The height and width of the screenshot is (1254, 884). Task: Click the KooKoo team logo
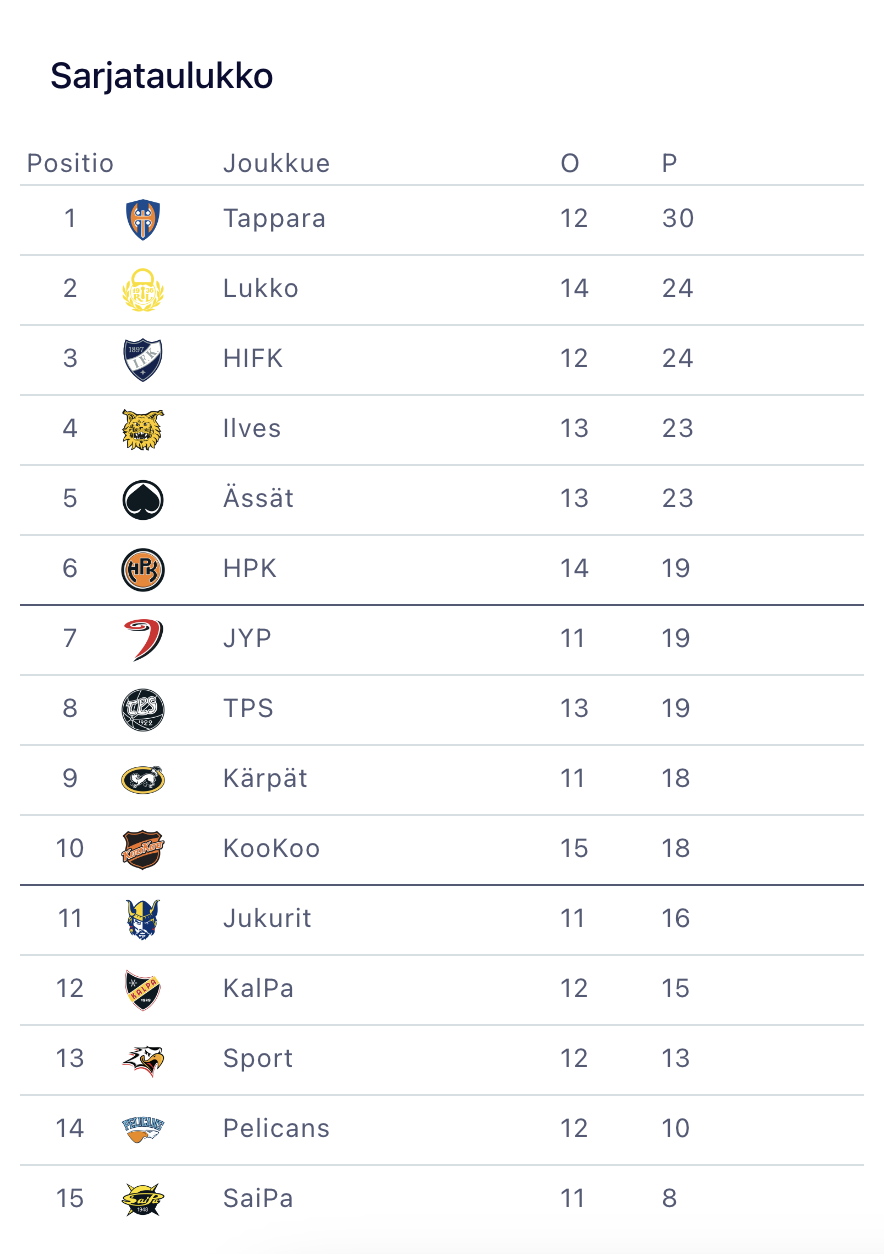(x=143, y=849)
